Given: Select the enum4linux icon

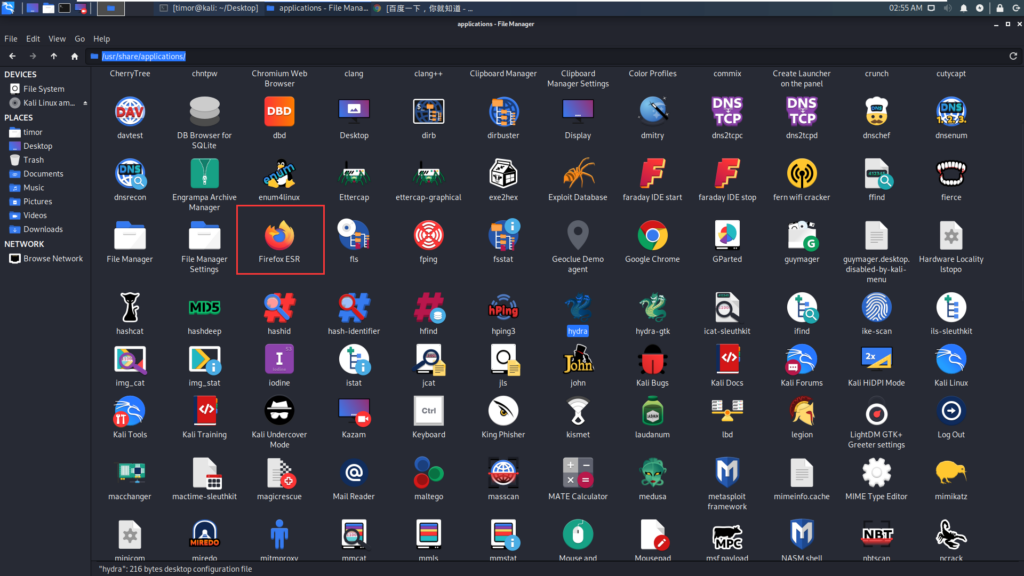Looking at the screenshot, I should [x=279, y=174].
